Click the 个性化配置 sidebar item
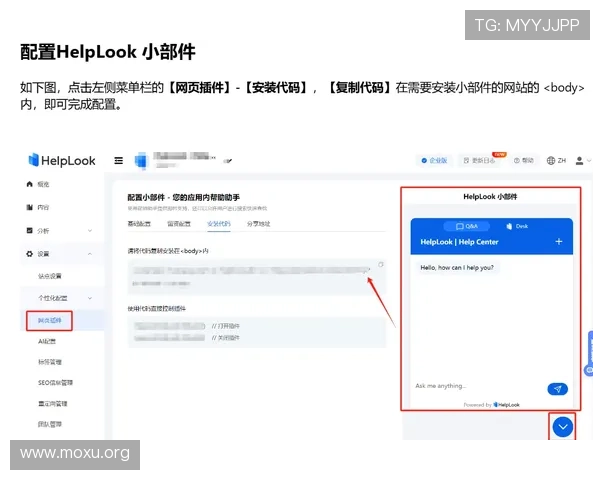 point(53,298)
